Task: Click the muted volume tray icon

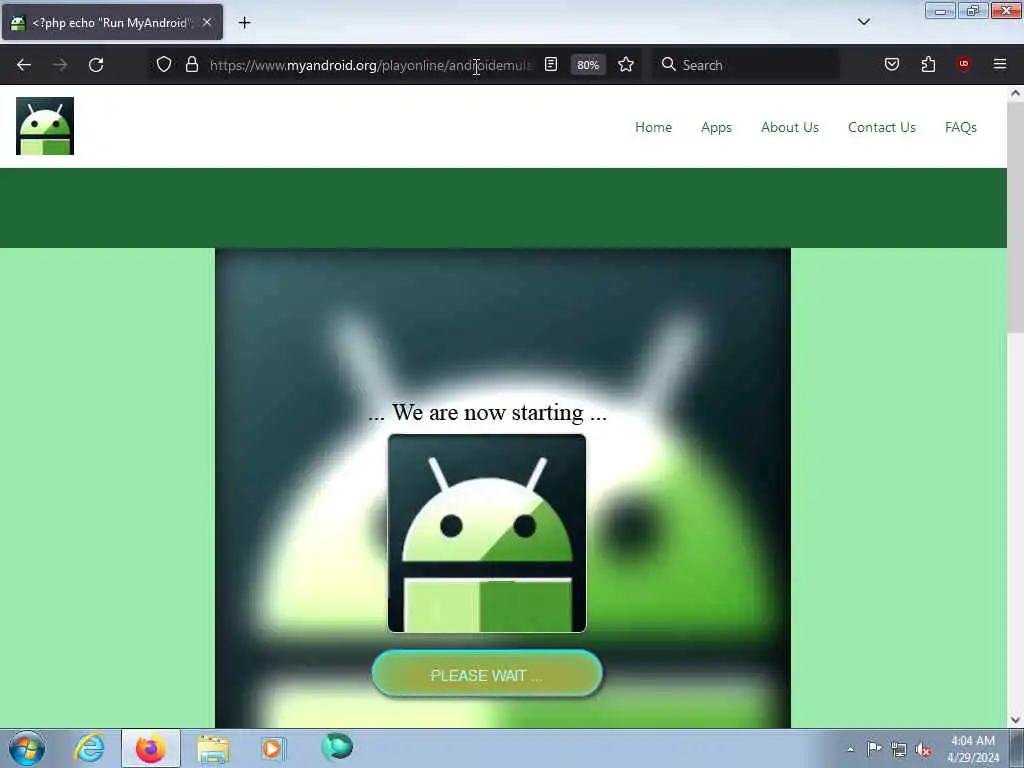Action: click(x=923, y=750)
